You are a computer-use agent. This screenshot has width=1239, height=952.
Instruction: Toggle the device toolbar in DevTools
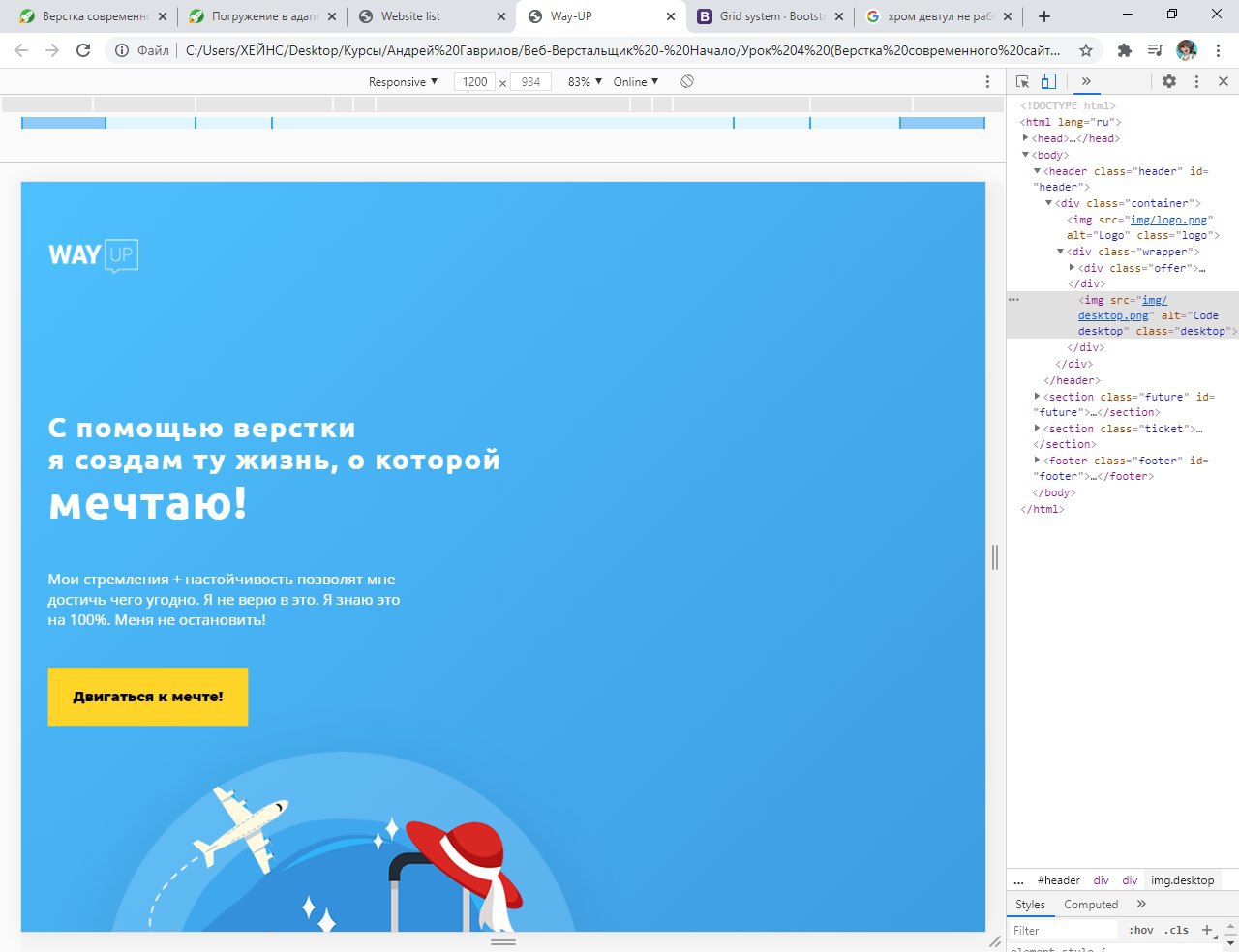point(1048,82)
